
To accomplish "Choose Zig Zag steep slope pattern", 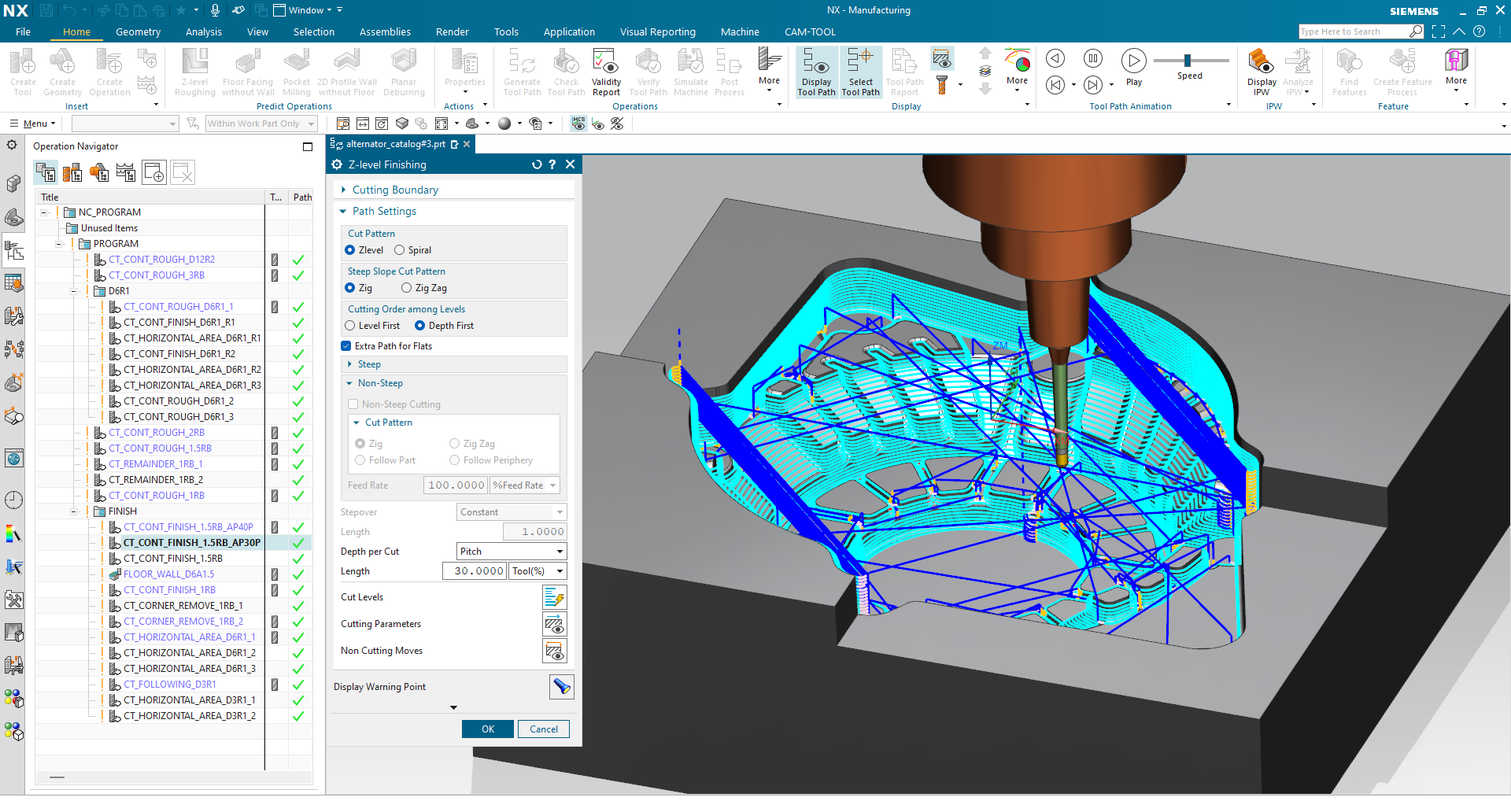I will pyautogui.click(x=407, y=288).
